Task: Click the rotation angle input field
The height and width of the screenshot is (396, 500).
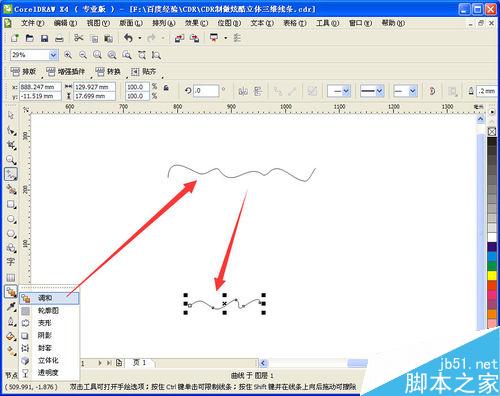Action: (x=206, y=91)
